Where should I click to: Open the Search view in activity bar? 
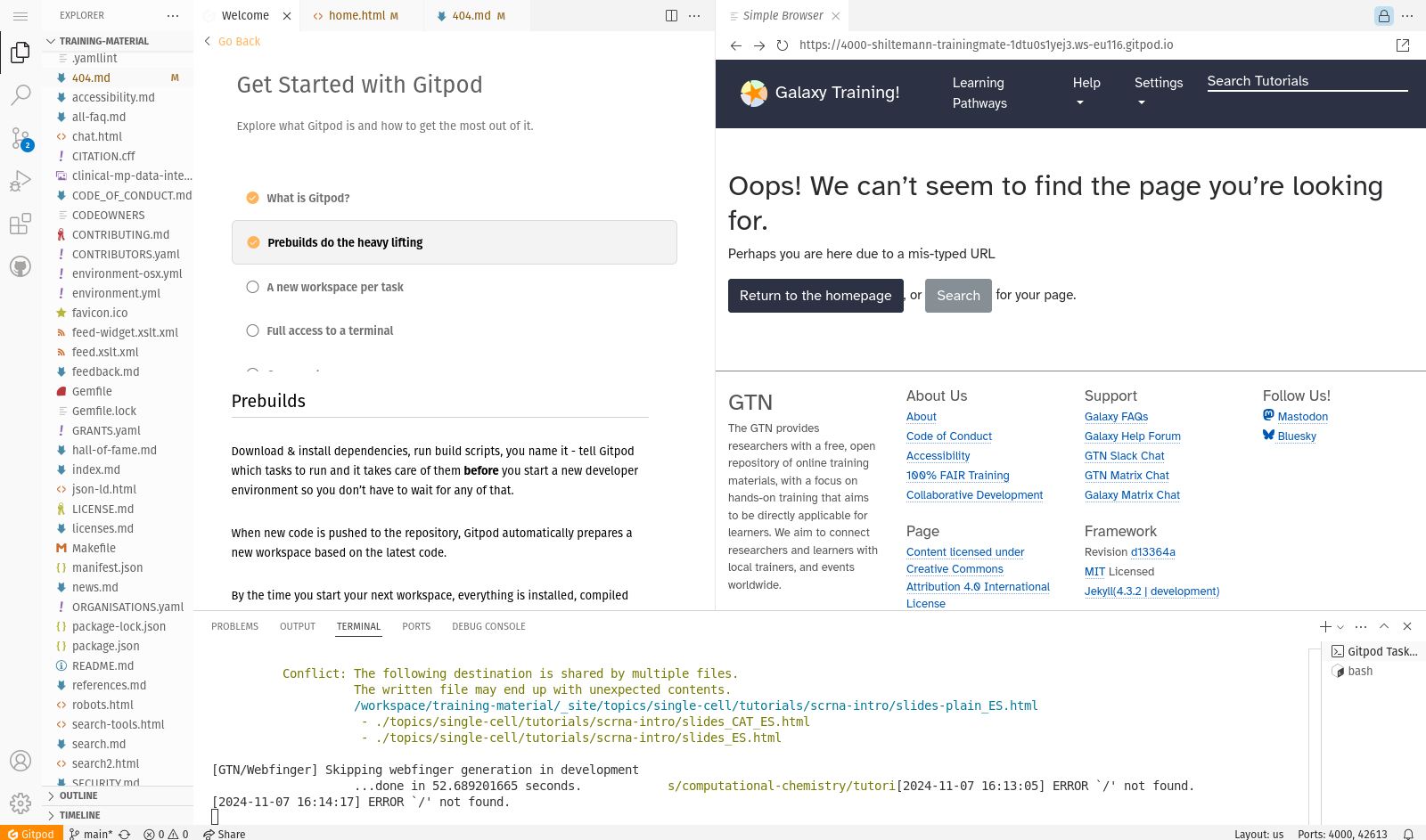[20, 94]
